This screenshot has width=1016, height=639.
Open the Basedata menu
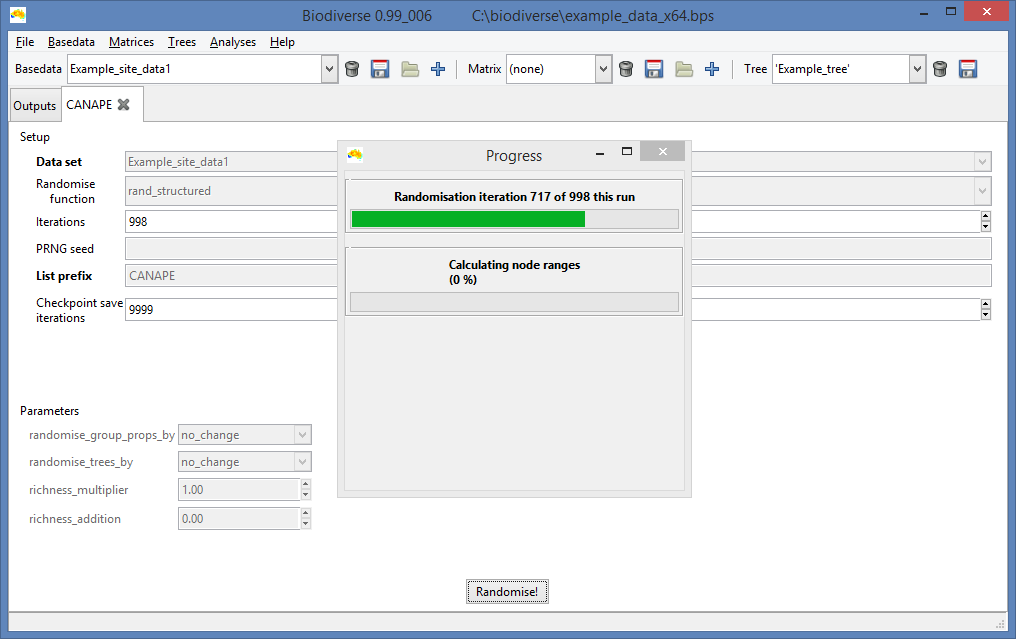(71, 42)
